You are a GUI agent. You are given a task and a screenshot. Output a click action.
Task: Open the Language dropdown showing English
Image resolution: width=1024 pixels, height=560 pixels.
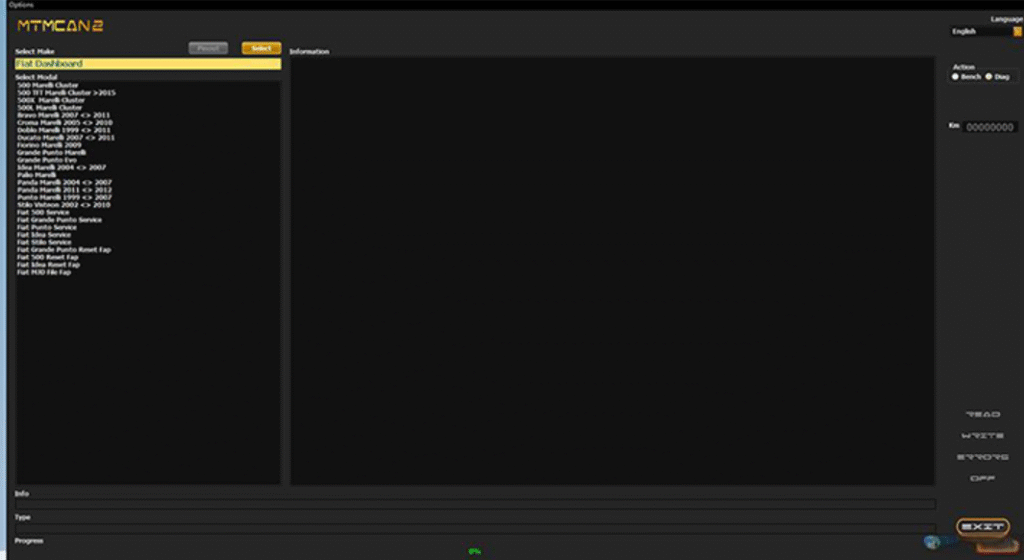pyautogui.click(x=985, y=31)
